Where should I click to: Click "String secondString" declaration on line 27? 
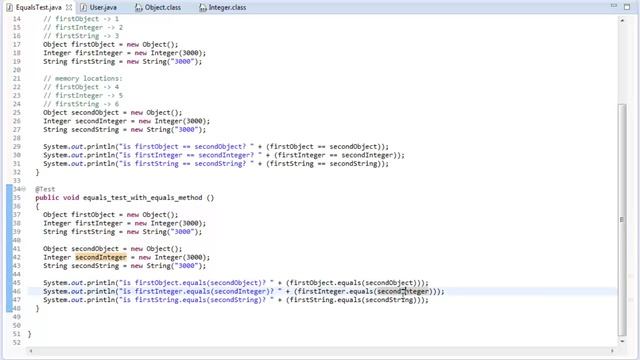(124, 130)
